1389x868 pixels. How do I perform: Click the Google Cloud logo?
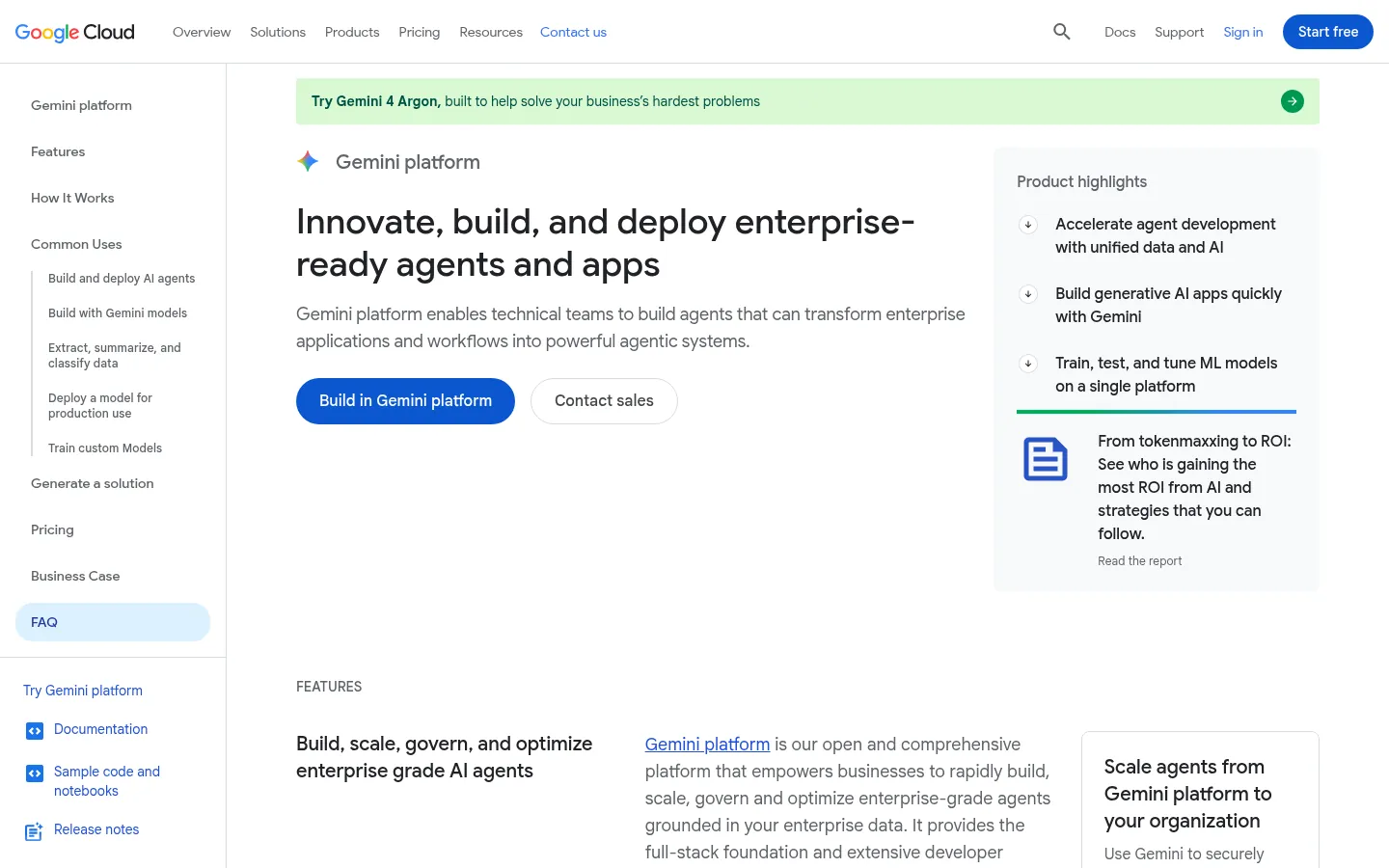(x=75, y=32)
